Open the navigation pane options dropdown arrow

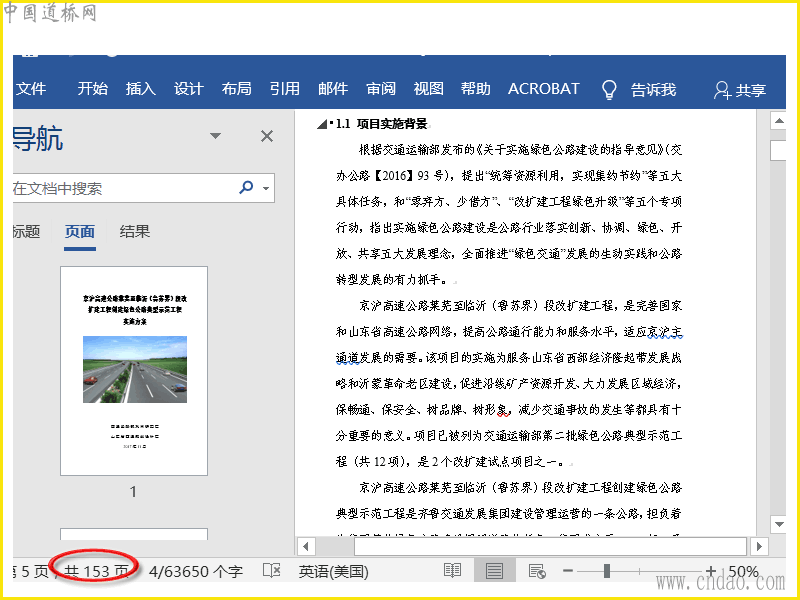[x=215, y=136]
